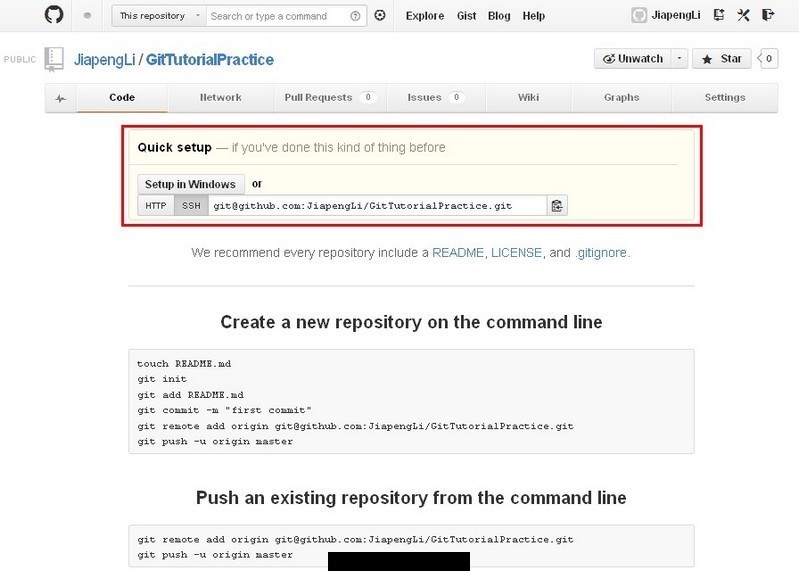Image resolution: width=799 pixels, height=571 pixels.
Task: Switch clone URL to SSH
Action: click(x=191, y=206)
